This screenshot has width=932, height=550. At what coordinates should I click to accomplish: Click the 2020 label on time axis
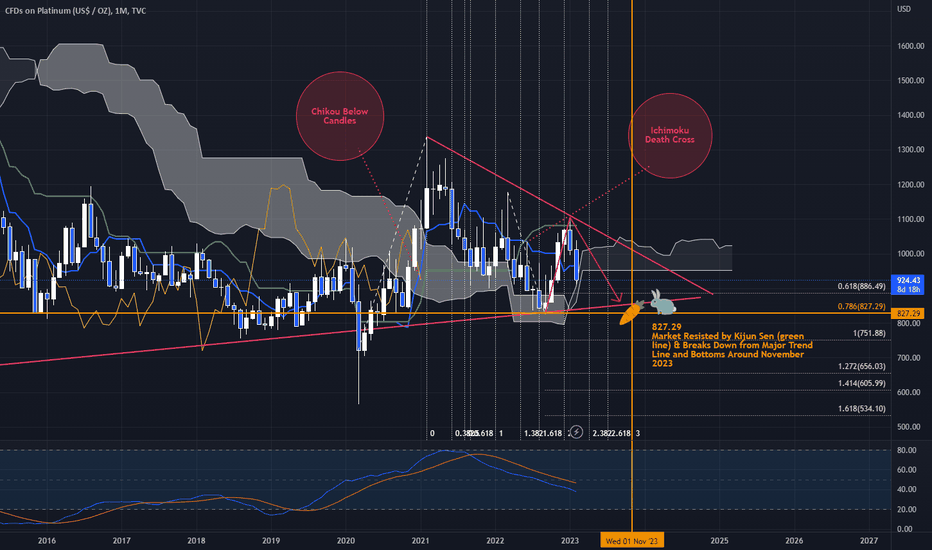[x=345, y=540]
